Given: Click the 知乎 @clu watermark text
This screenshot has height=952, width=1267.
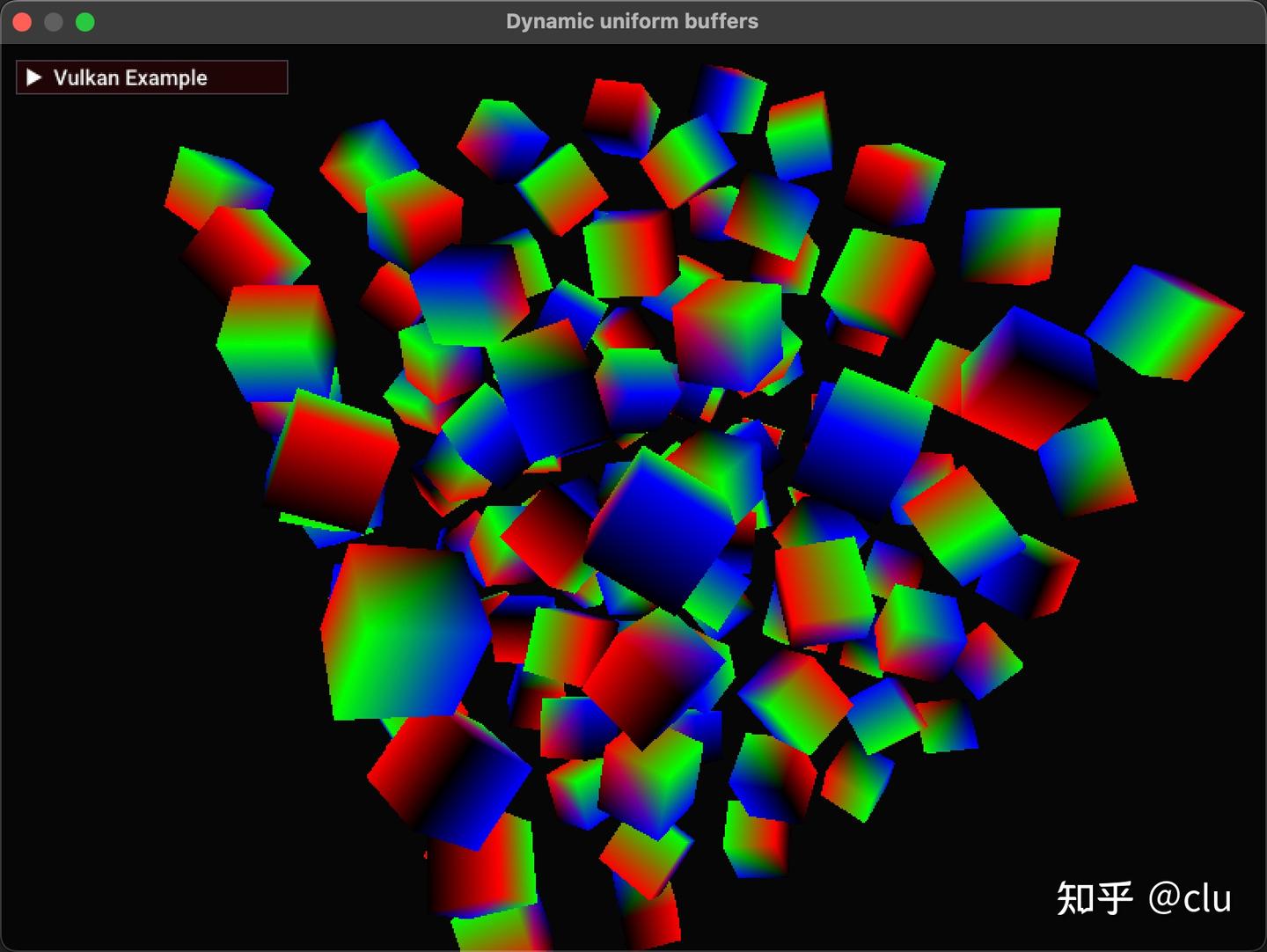Looking at the screenshot, I should [x=1144, y=898].
